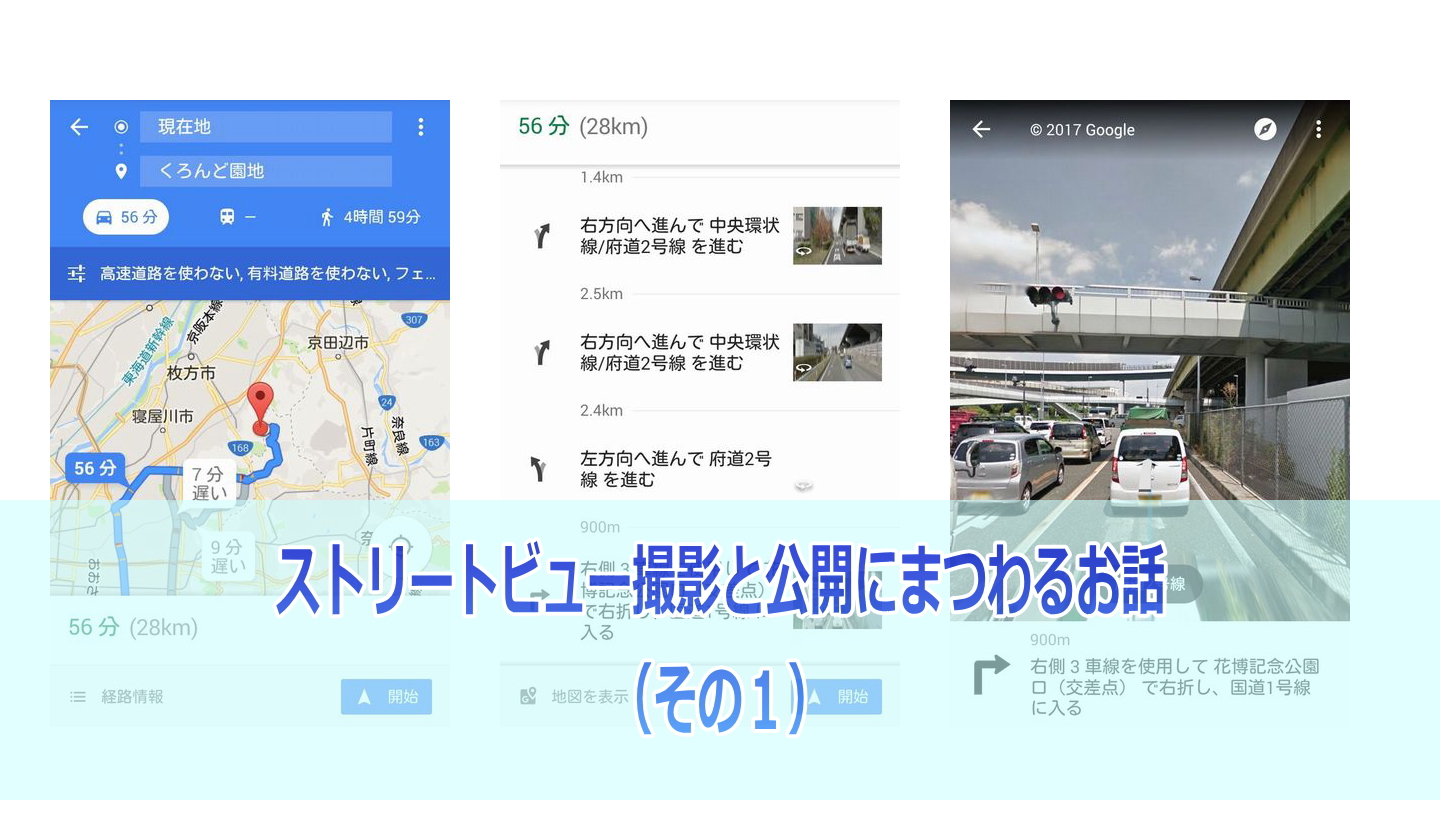Tap the route options sliders icon
This screenshot has height=820, width=1440.
pos(76,273)
